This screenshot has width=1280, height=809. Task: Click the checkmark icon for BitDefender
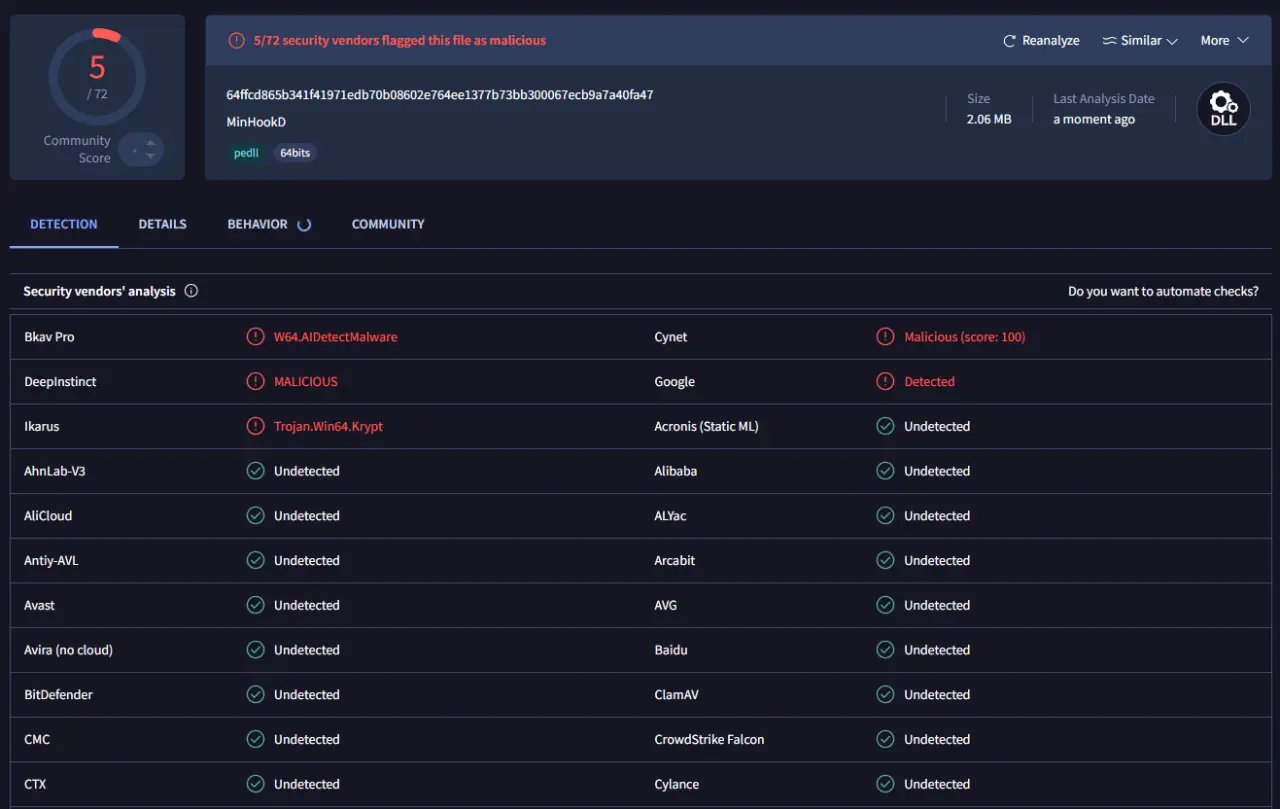(x=255, y=695)
